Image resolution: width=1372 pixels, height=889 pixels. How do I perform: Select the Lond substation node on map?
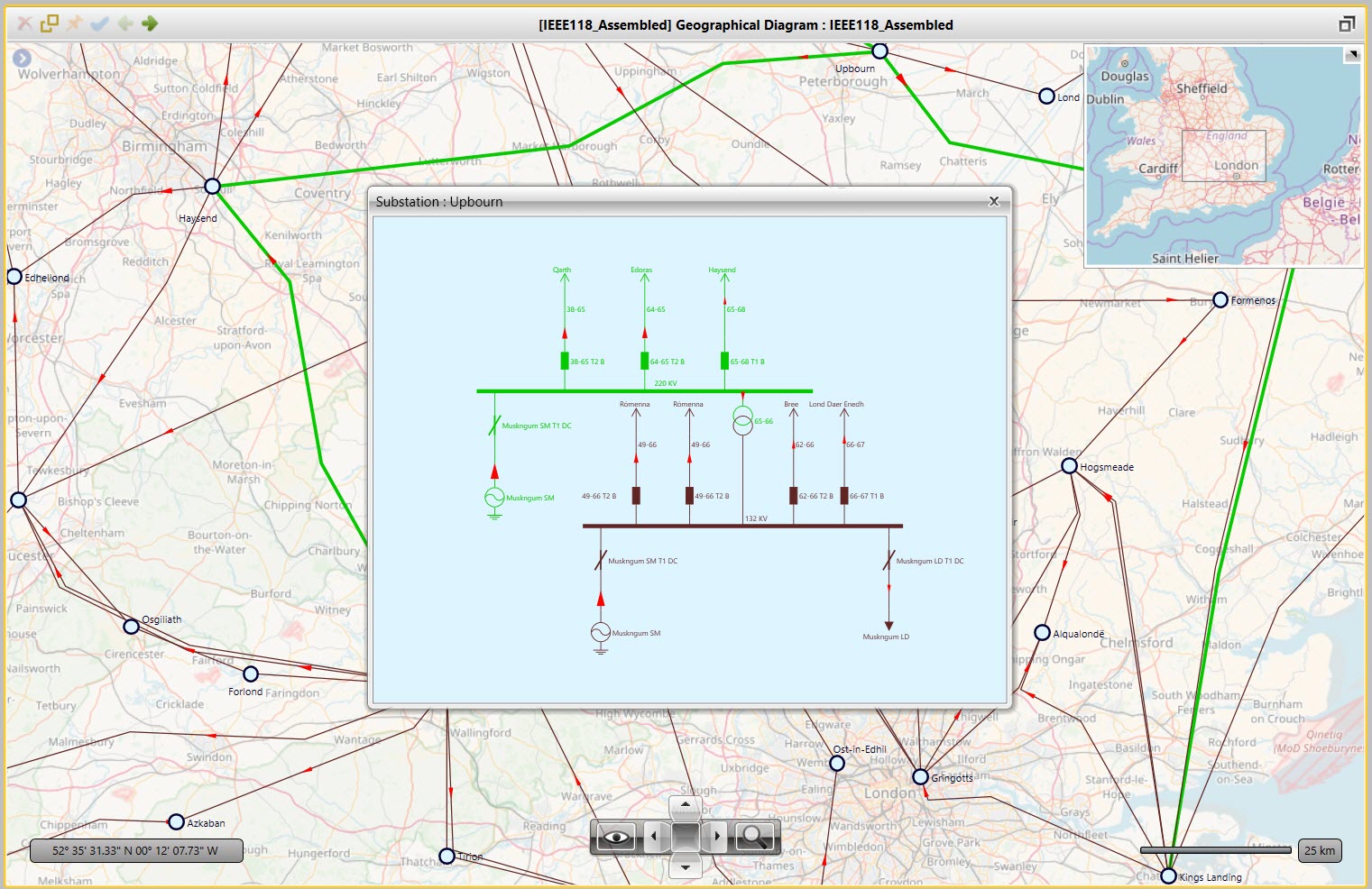1046,96
